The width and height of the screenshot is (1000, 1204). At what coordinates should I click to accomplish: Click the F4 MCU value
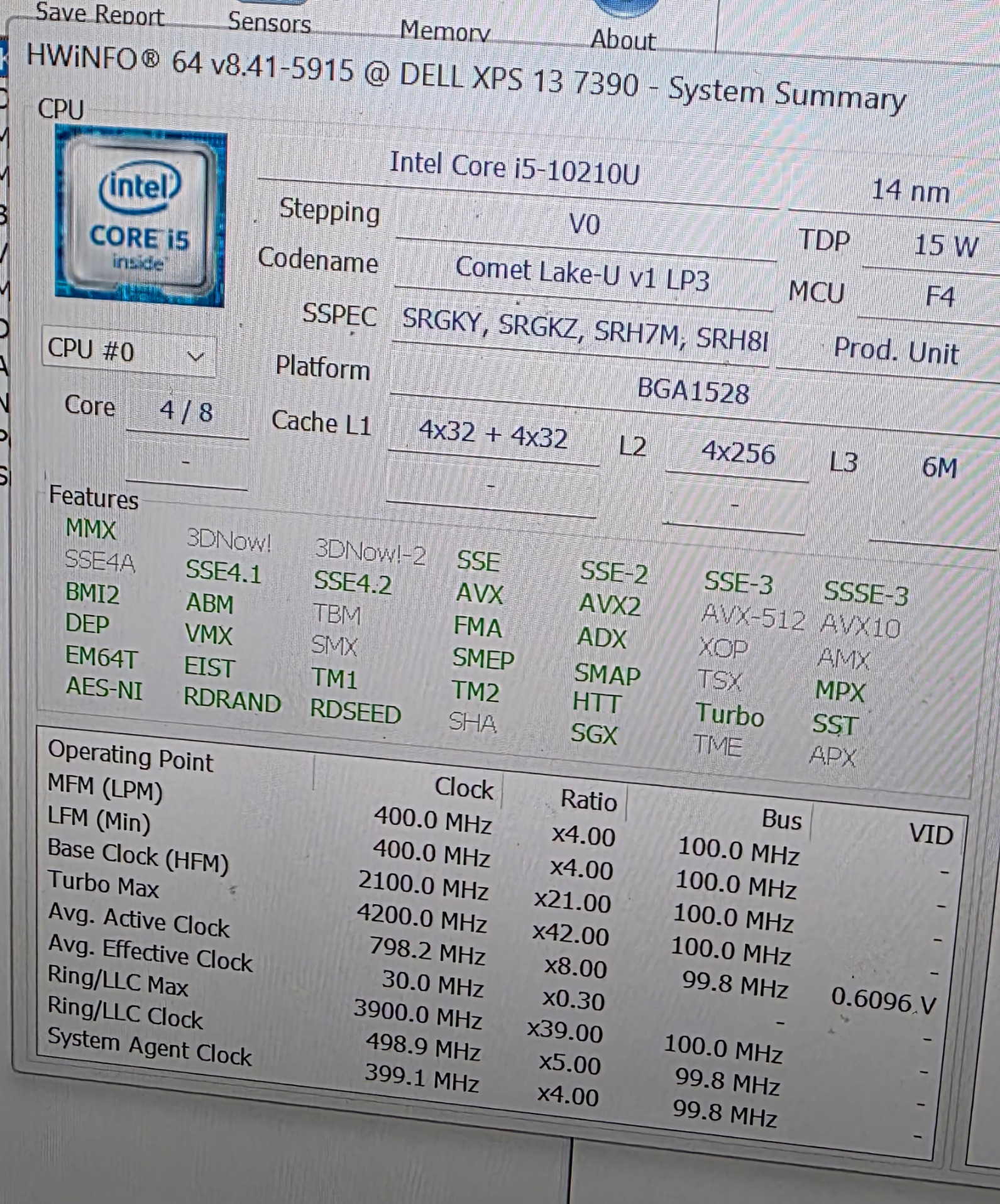click(940, 295)
